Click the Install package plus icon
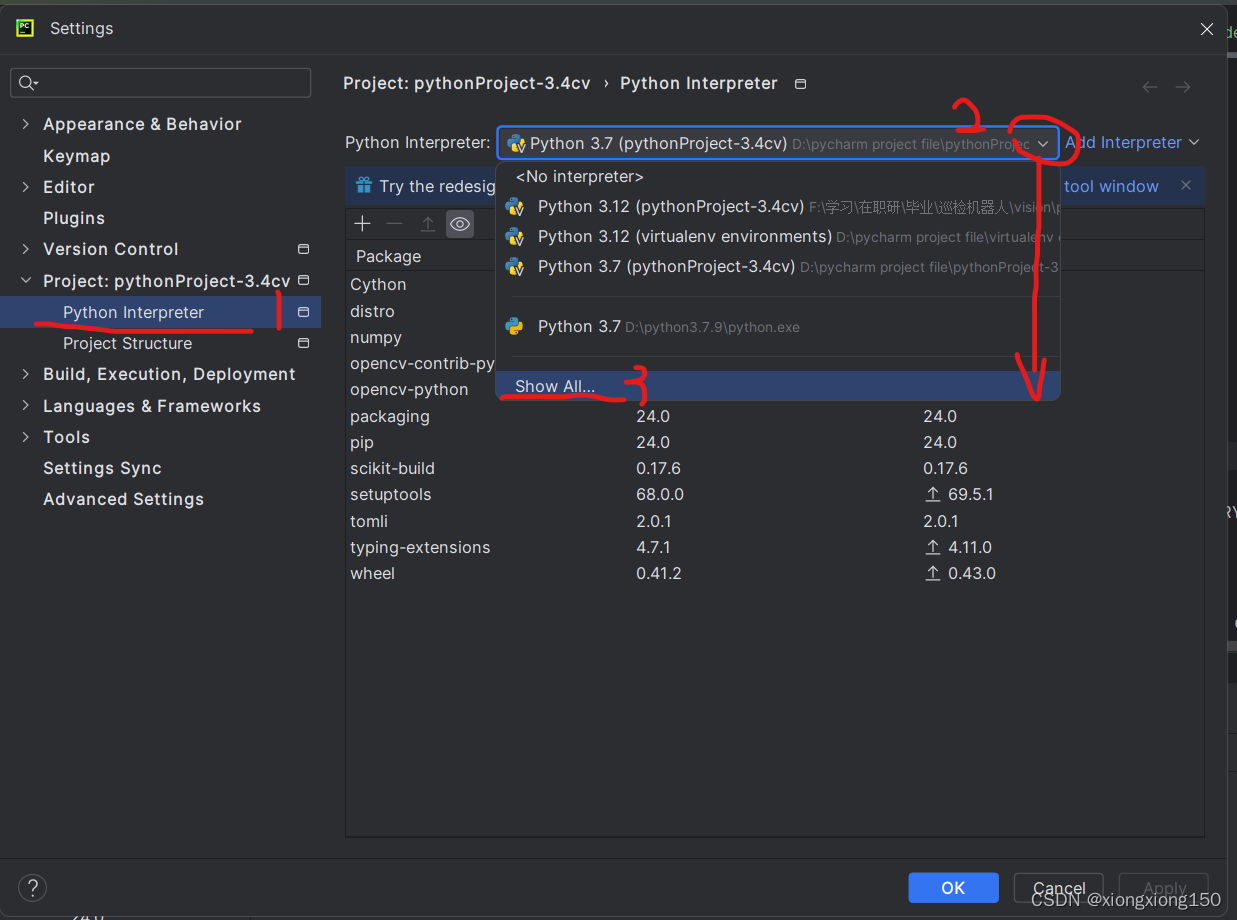 pos(362,223)
